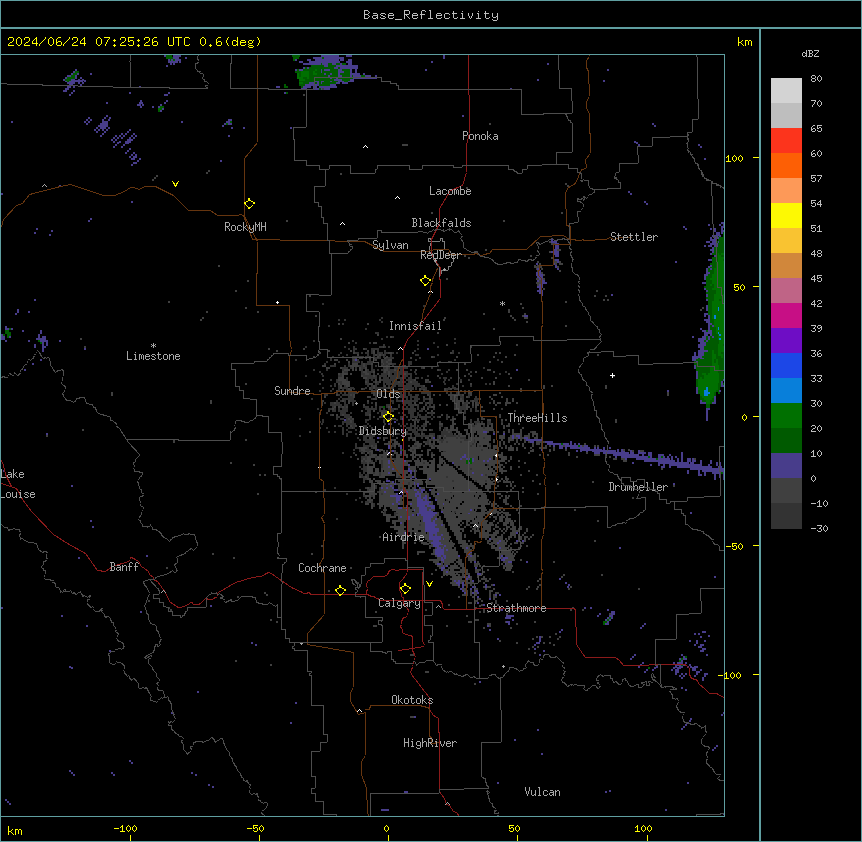
Task: Click the Airdrie city label
Action: [x=403, y=537]
